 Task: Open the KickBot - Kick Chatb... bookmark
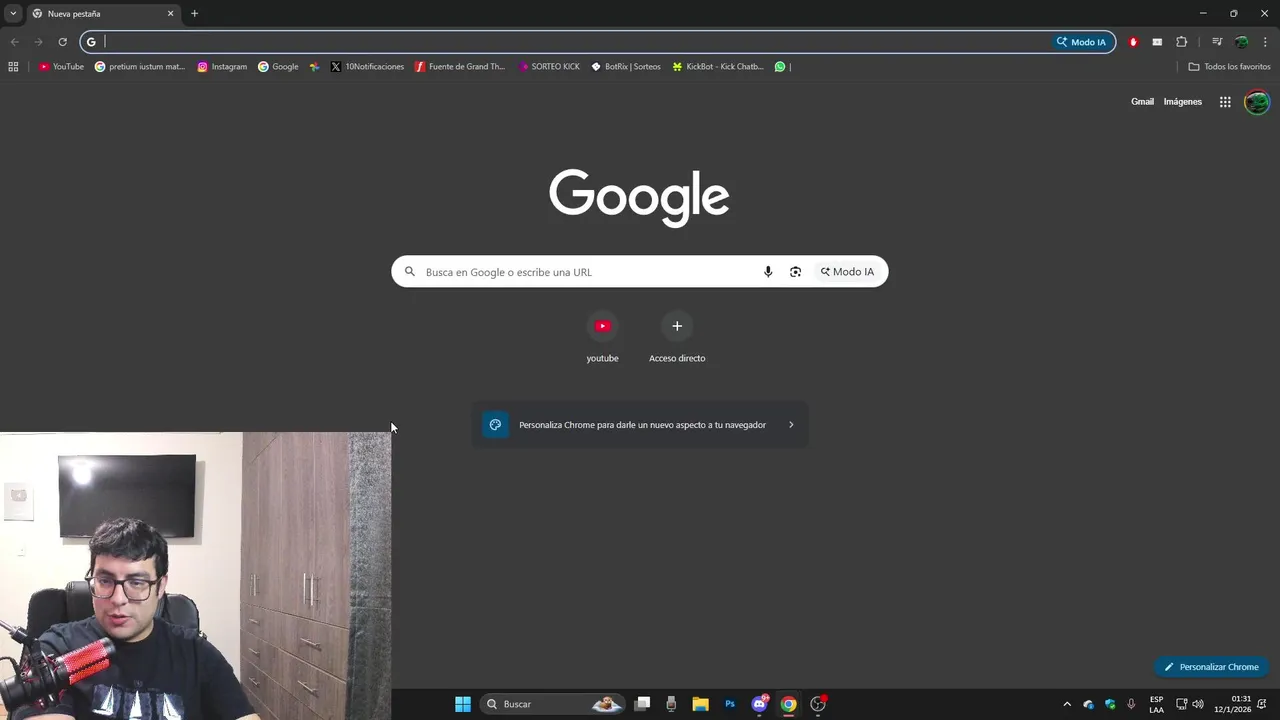(x=718, y=67)
